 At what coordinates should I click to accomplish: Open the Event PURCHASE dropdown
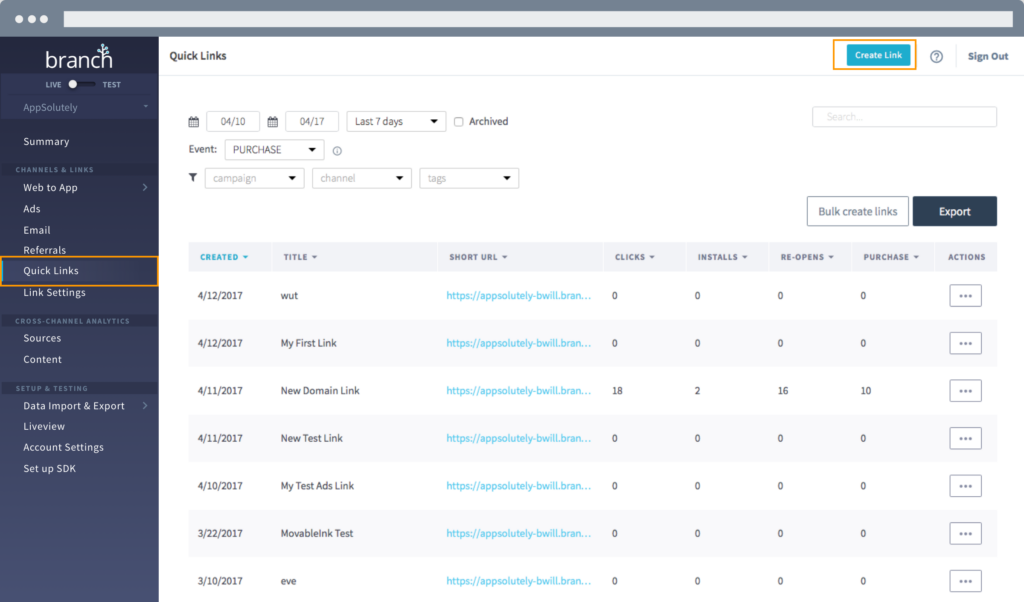tap(274, 150)
